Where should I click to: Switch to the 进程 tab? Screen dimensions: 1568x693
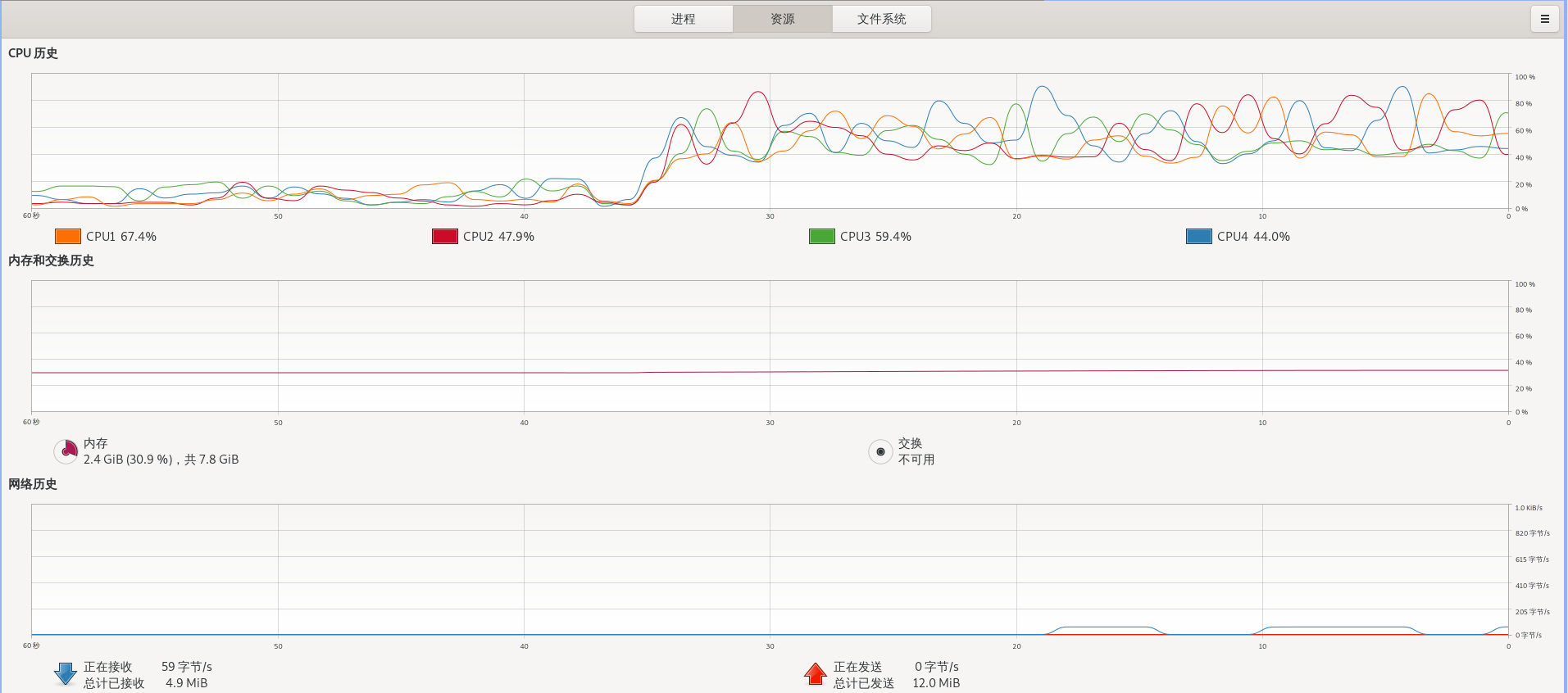(x=684, y=19)
